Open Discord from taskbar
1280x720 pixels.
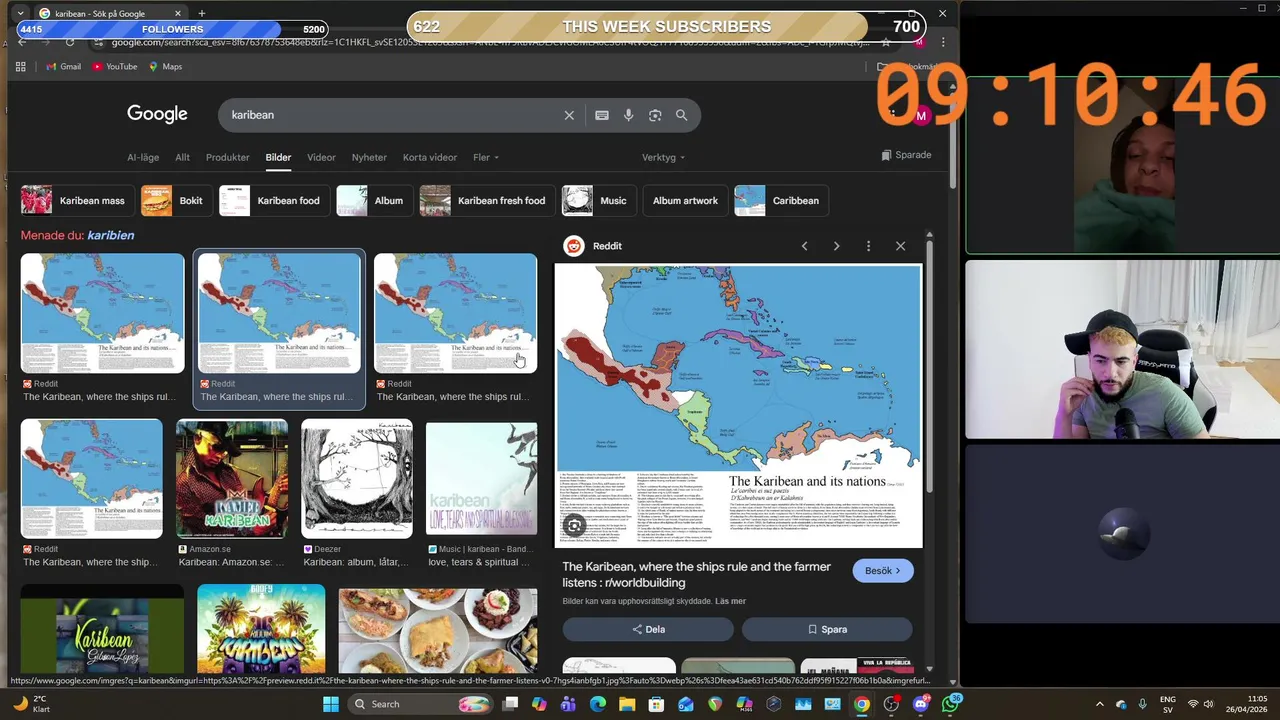pyautogui.click(x=920, y=704)
